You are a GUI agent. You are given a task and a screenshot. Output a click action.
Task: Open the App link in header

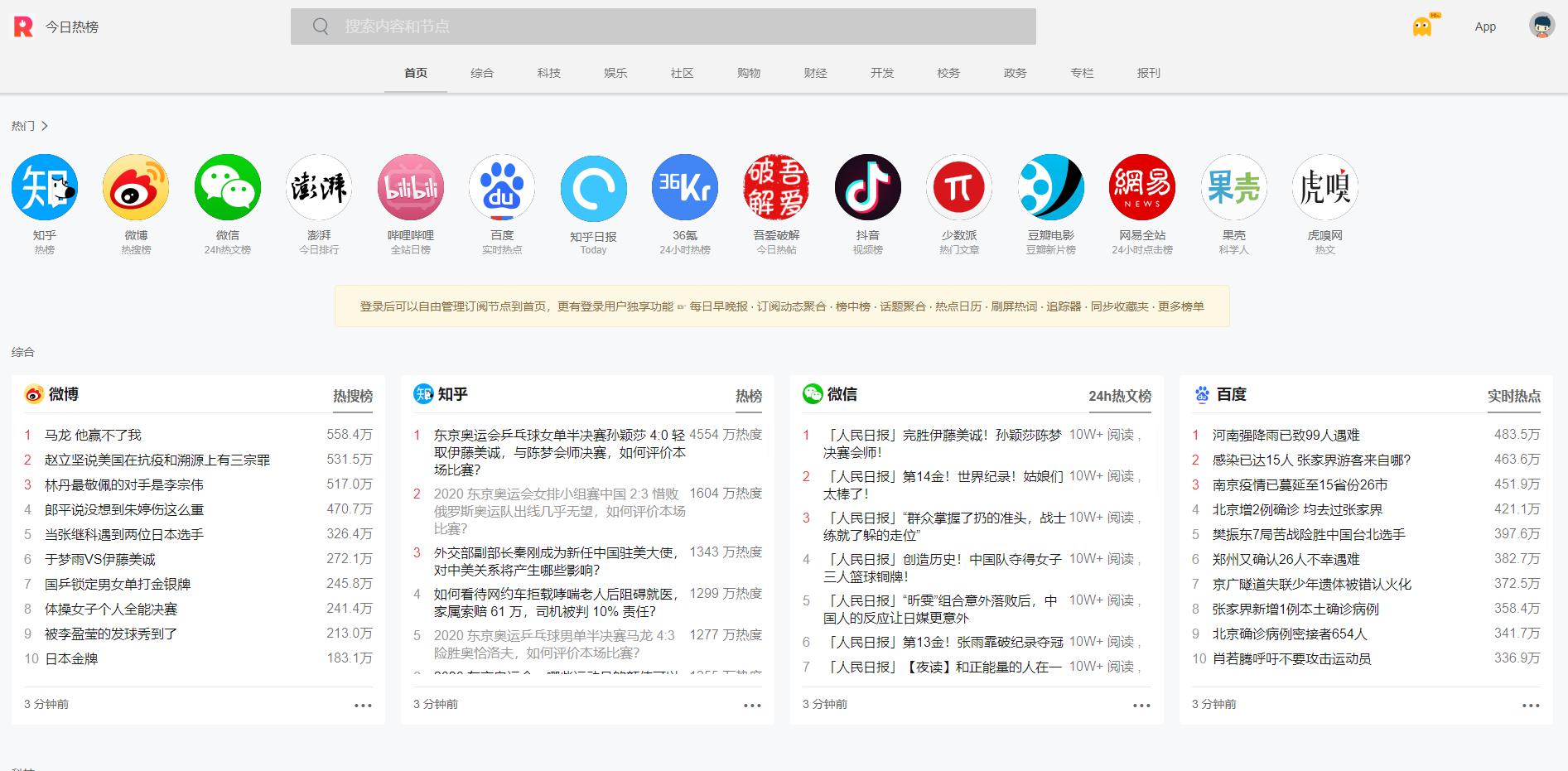1485,27
